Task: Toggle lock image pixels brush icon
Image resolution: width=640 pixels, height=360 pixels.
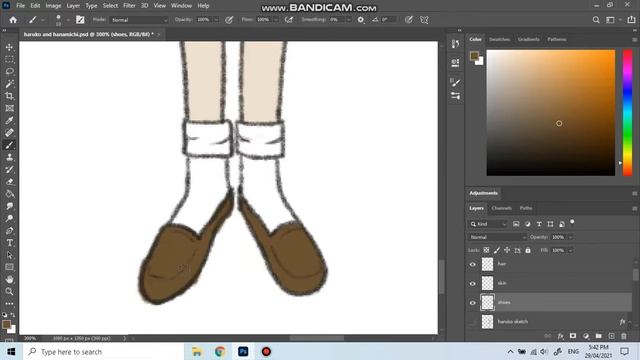Action: (x=497, y=250)
